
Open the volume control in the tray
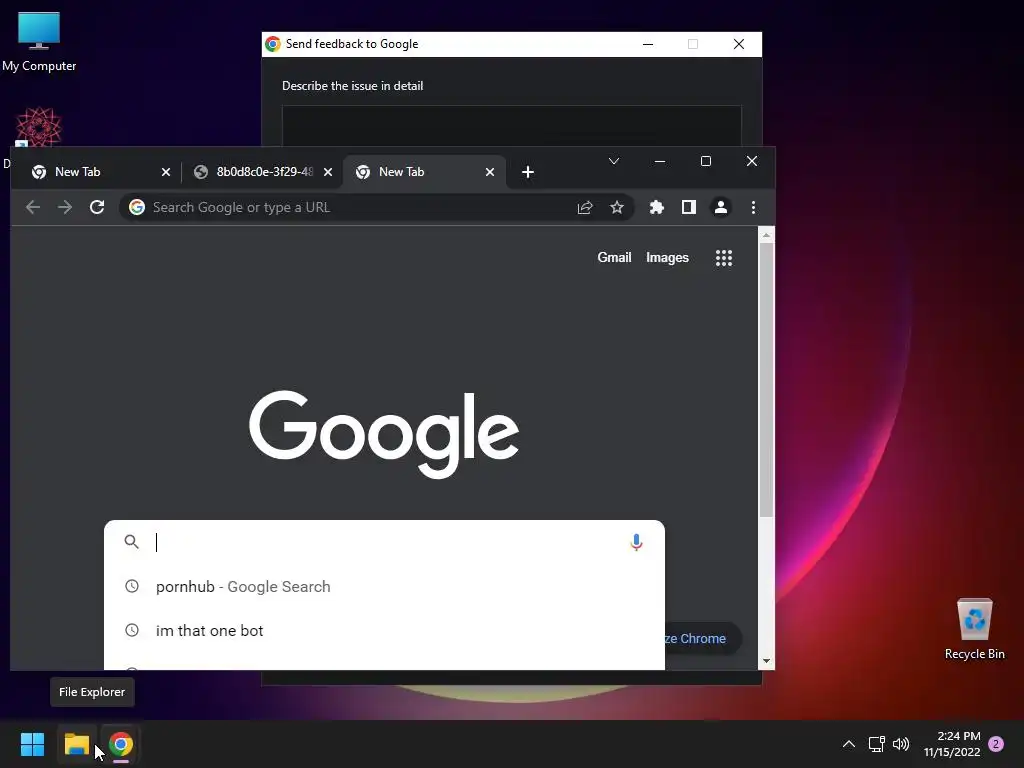coord(901,744)
